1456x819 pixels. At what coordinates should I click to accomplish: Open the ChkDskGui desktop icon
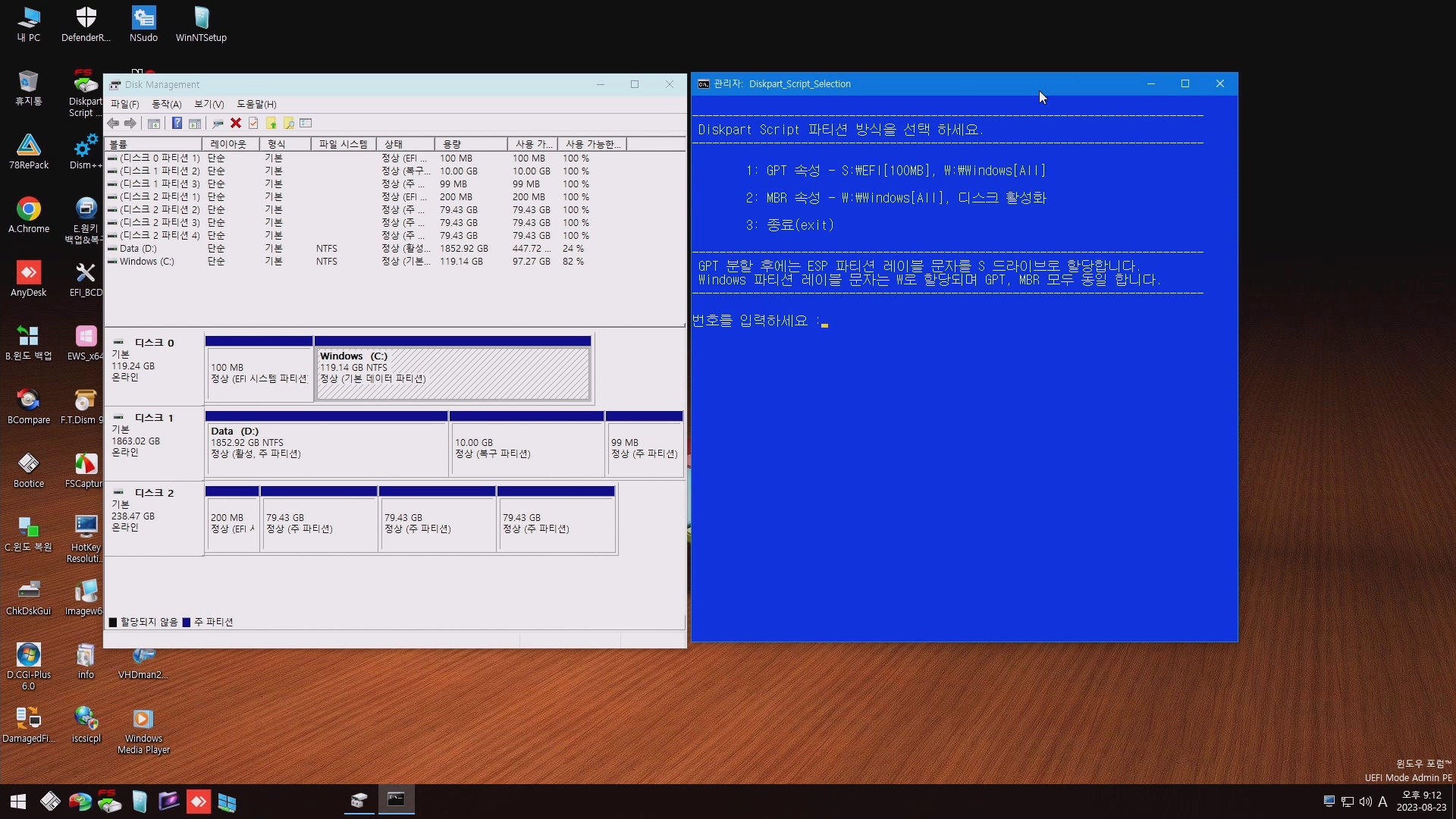29,598
